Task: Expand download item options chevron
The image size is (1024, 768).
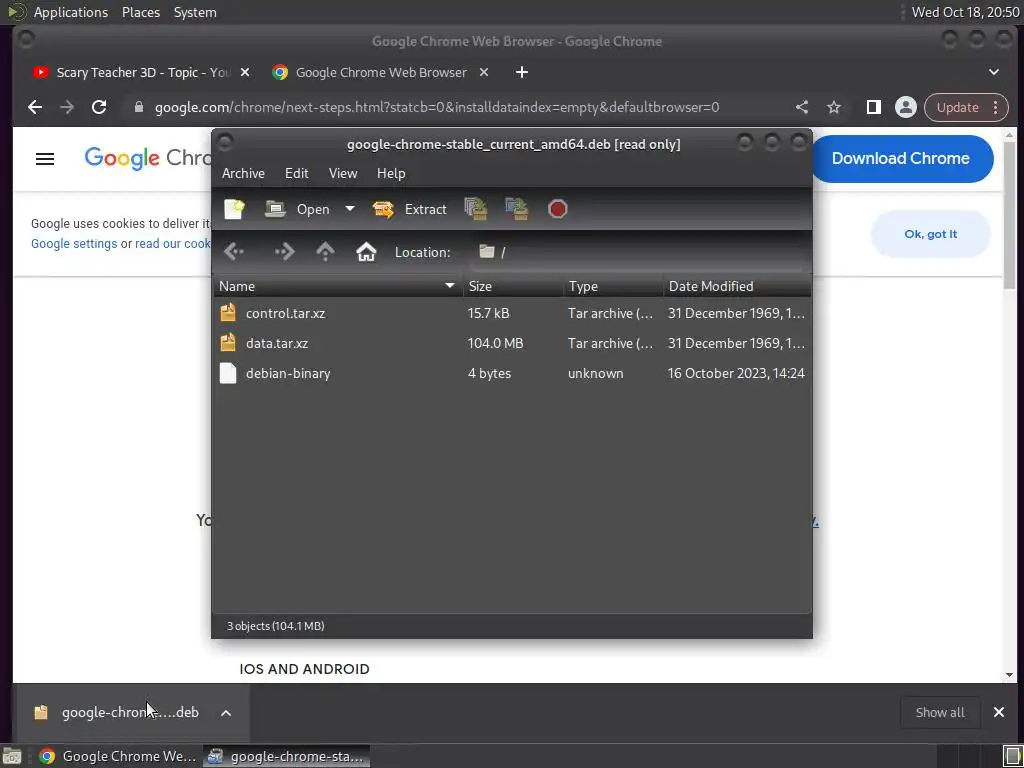Action: pos(226,713)
